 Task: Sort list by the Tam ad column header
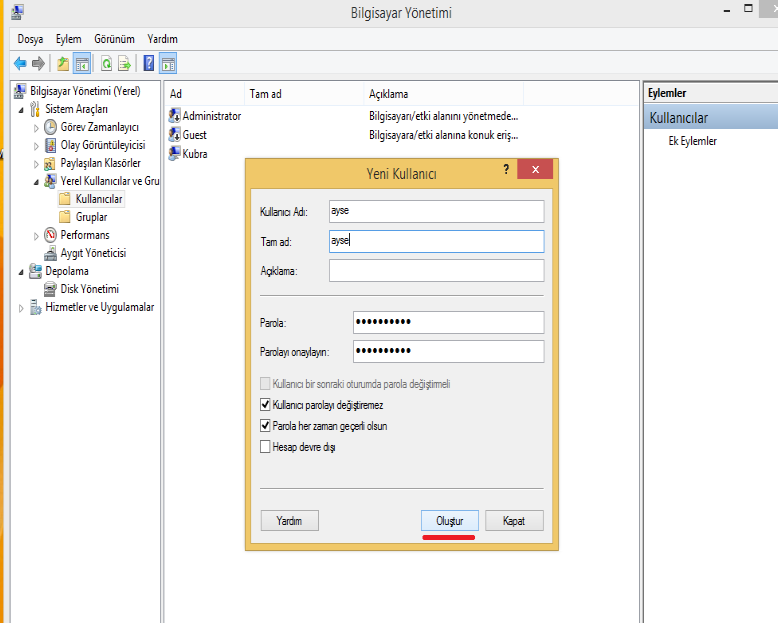(x=304, y=94)
